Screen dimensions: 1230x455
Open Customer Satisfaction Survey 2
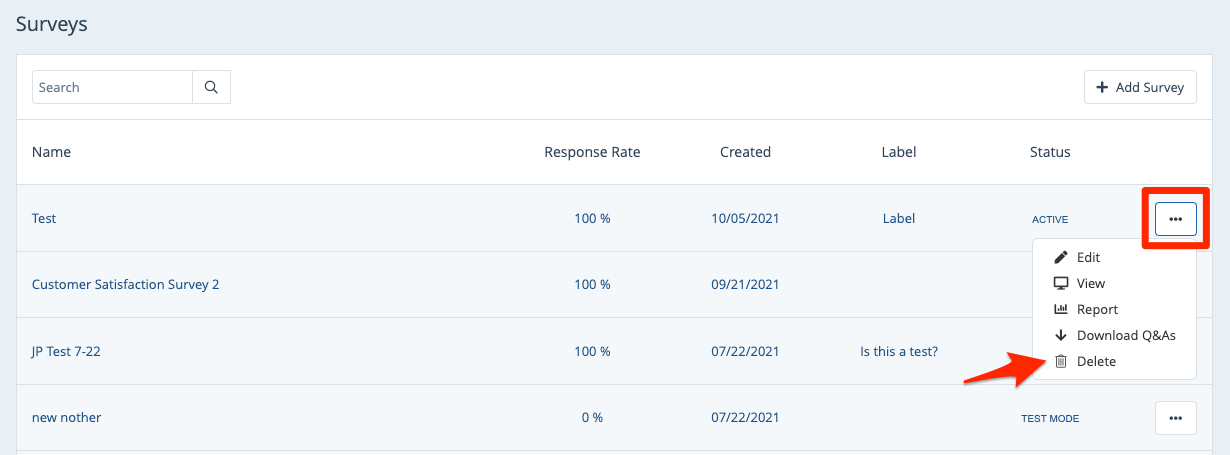tap(125, 284)
